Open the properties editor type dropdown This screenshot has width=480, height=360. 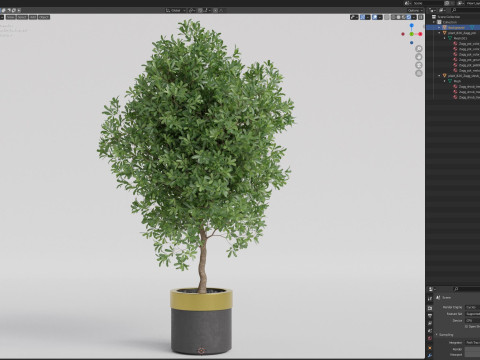tap(432, 289)
